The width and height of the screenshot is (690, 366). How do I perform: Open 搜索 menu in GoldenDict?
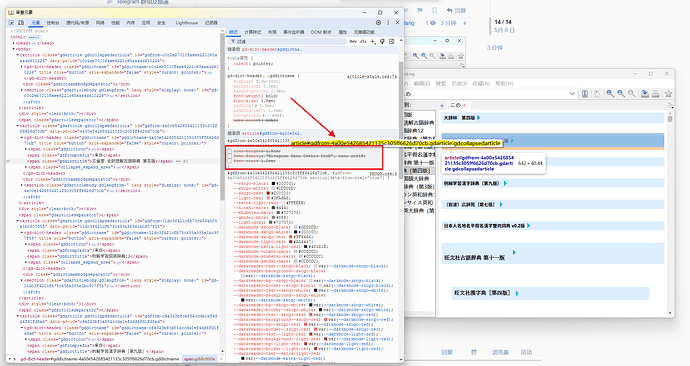point(440,83)
